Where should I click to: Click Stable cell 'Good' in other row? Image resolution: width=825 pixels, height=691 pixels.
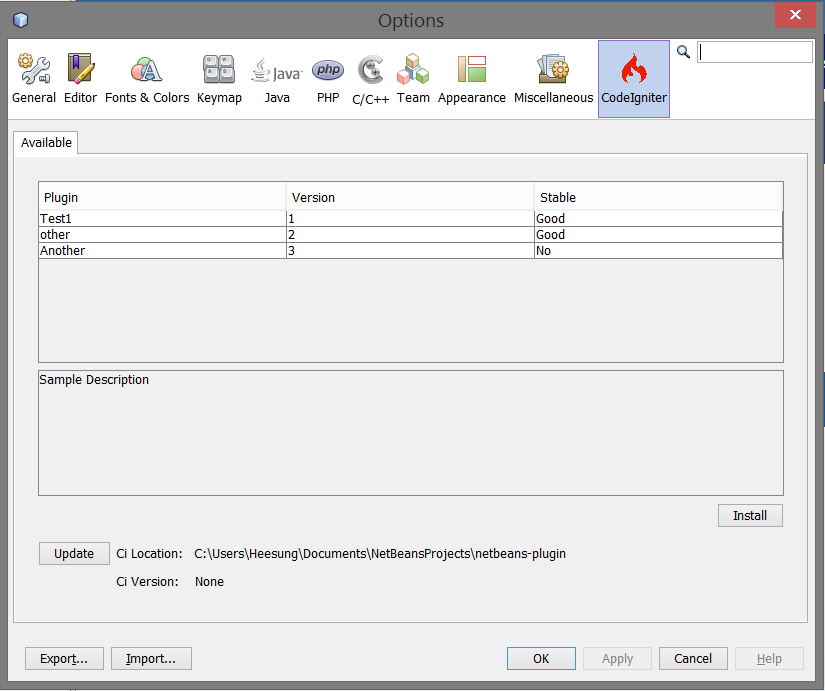[659, 235]
